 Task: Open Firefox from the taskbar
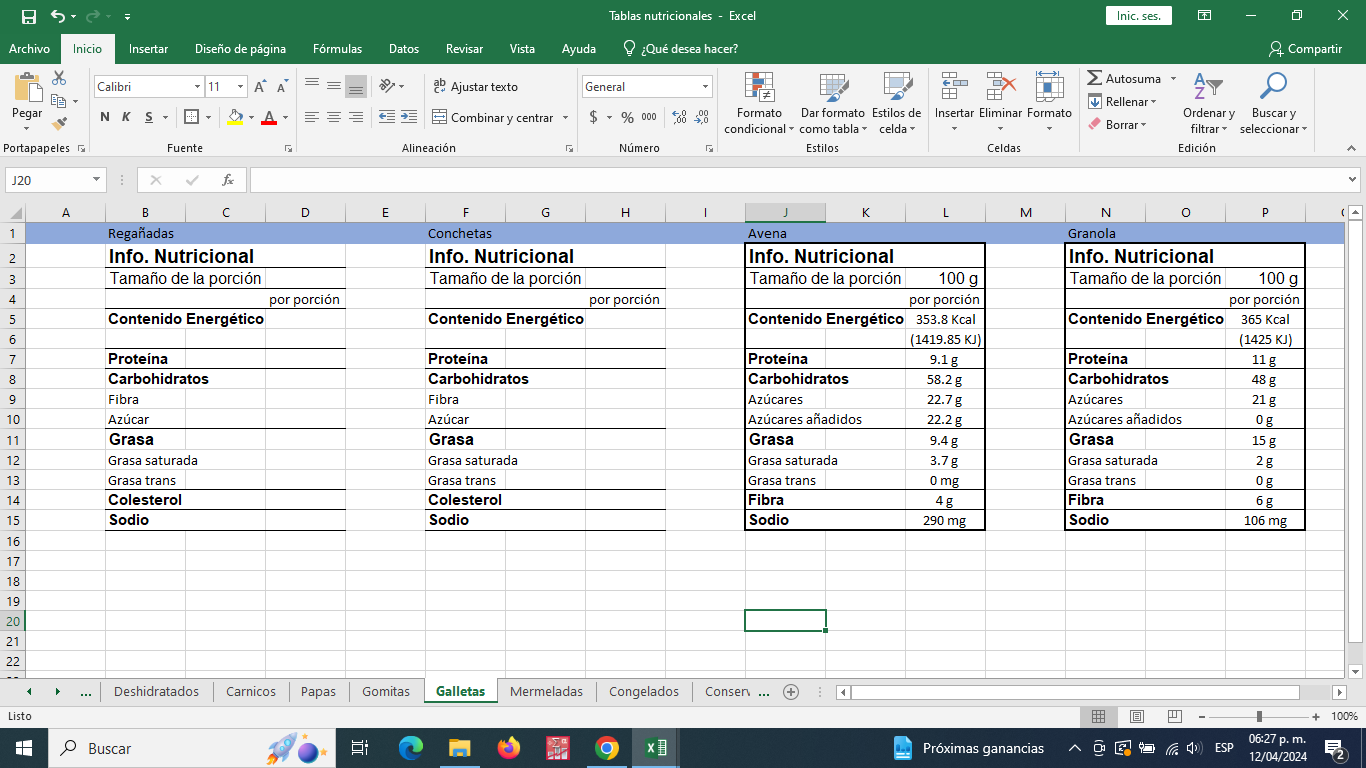click(509, 748)
